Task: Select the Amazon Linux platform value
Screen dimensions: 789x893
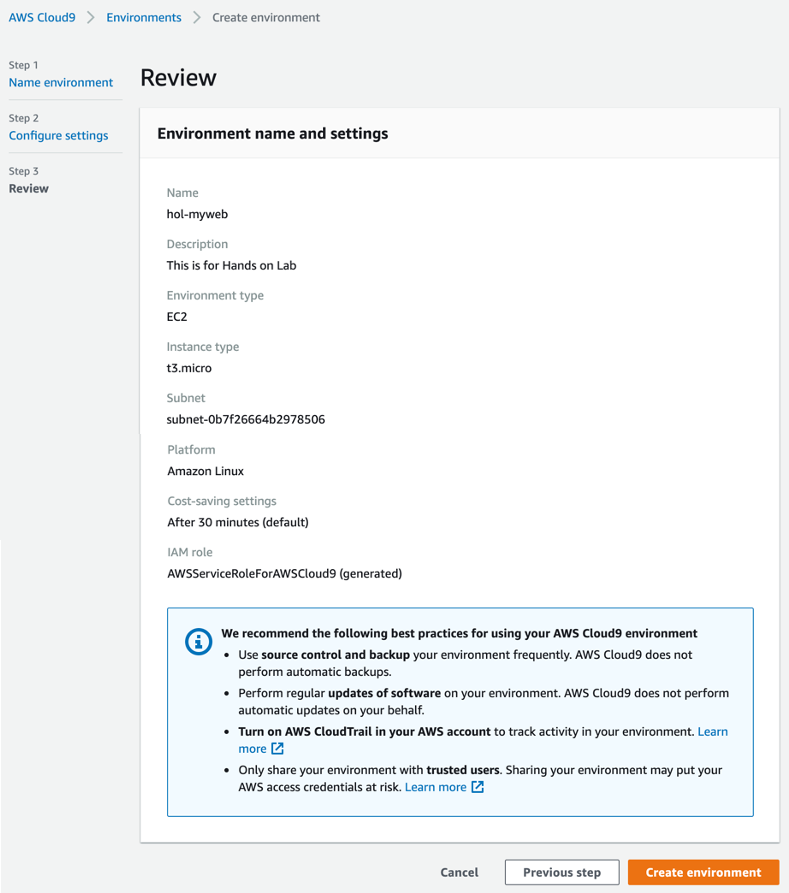Action: [206, 471]
